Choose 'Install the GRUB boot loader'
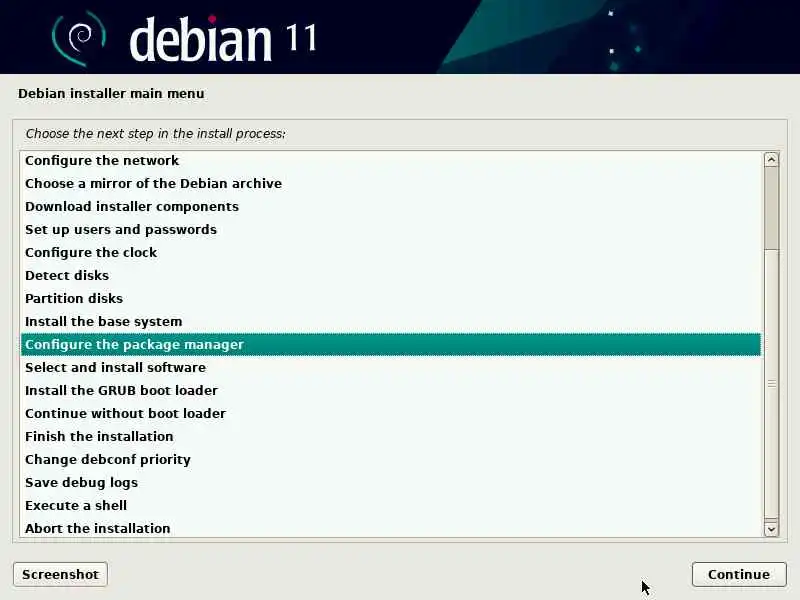Viewport: 800px width, 600px height. pos(391,390)
